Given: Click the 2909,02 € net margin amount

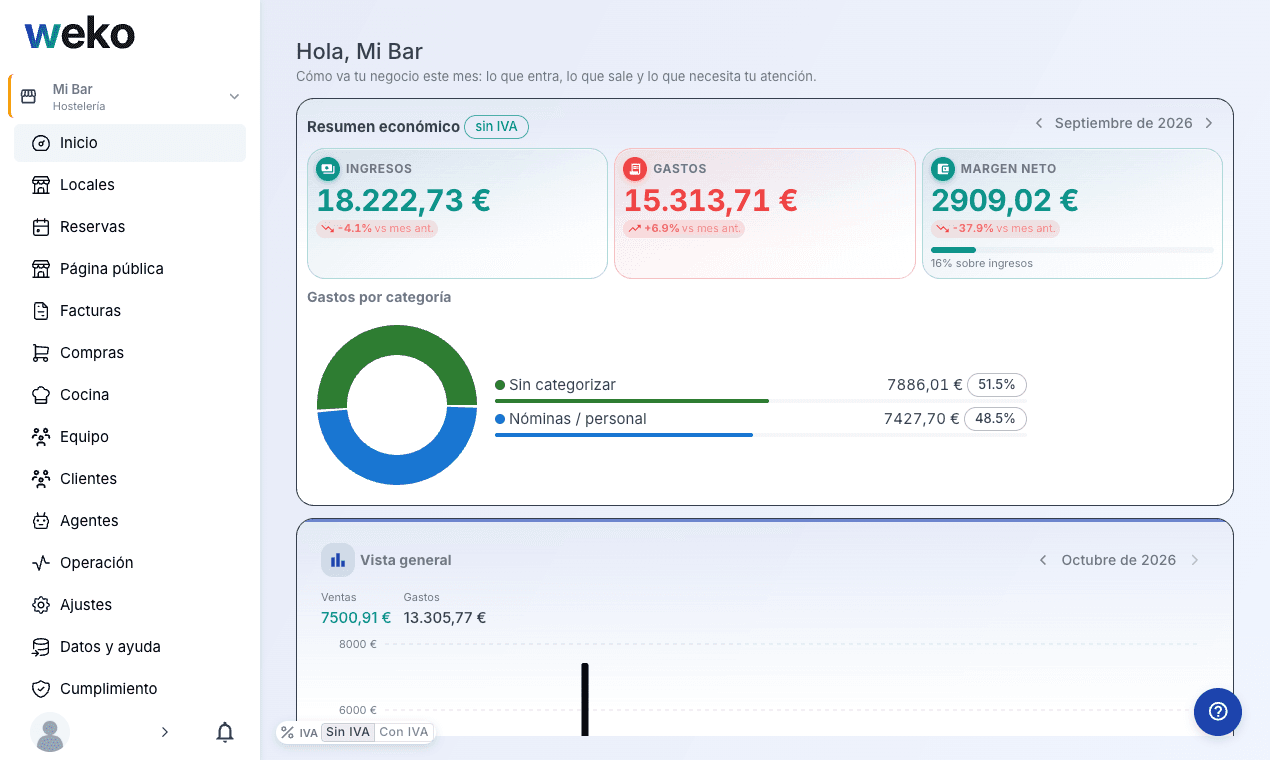Looking at the screenshot, I should pos(1005,200).
